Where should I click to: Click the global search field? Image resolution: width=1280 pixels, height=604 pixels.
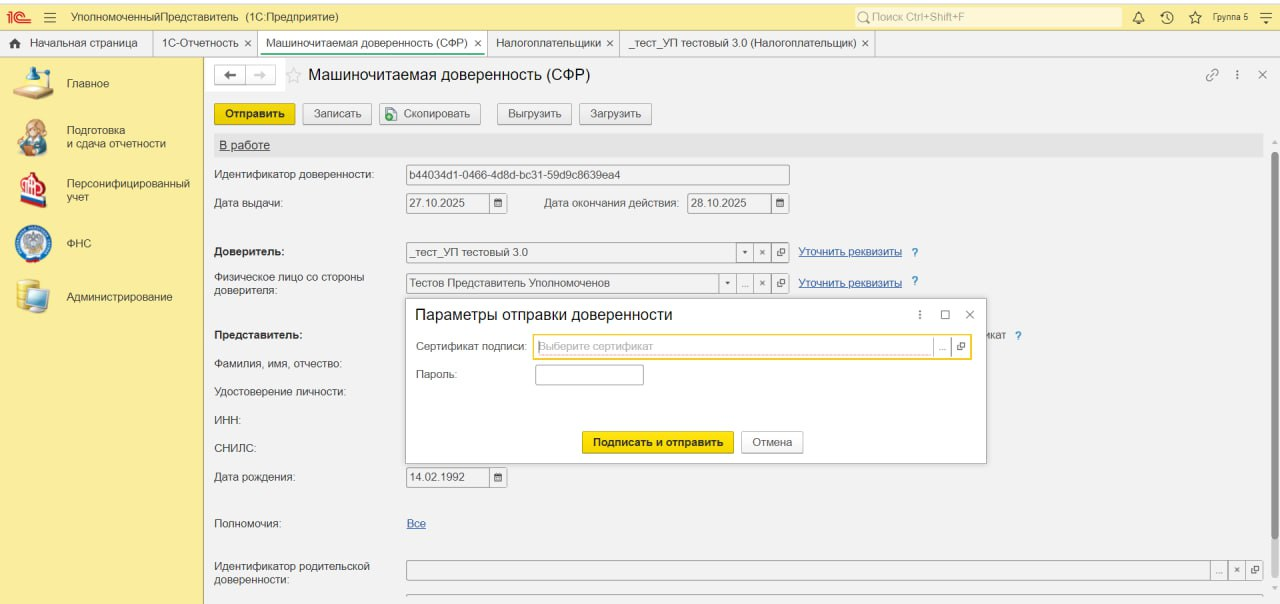coord(990,17)
